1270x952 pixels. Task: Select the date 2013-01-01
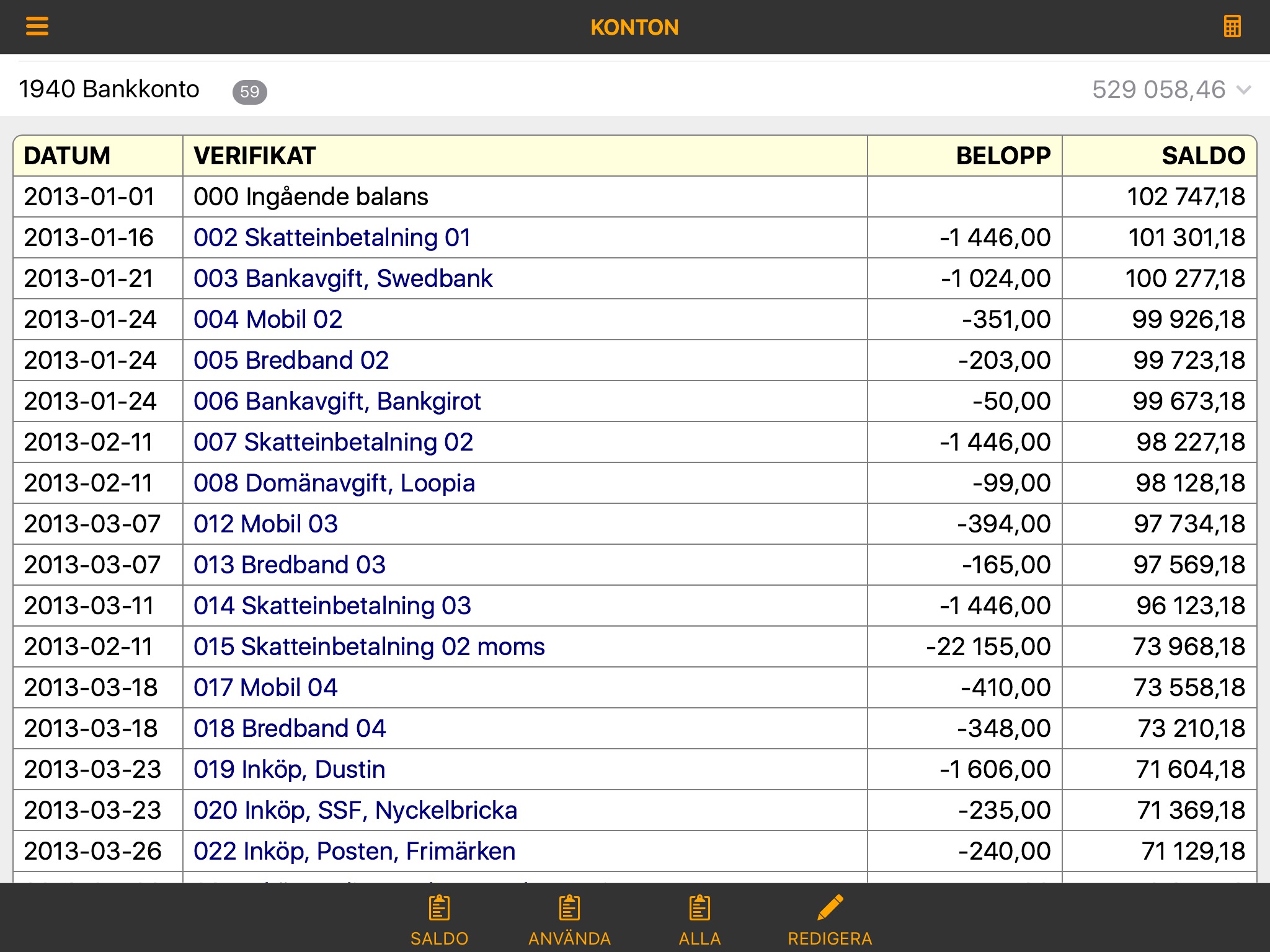(89, 196)
